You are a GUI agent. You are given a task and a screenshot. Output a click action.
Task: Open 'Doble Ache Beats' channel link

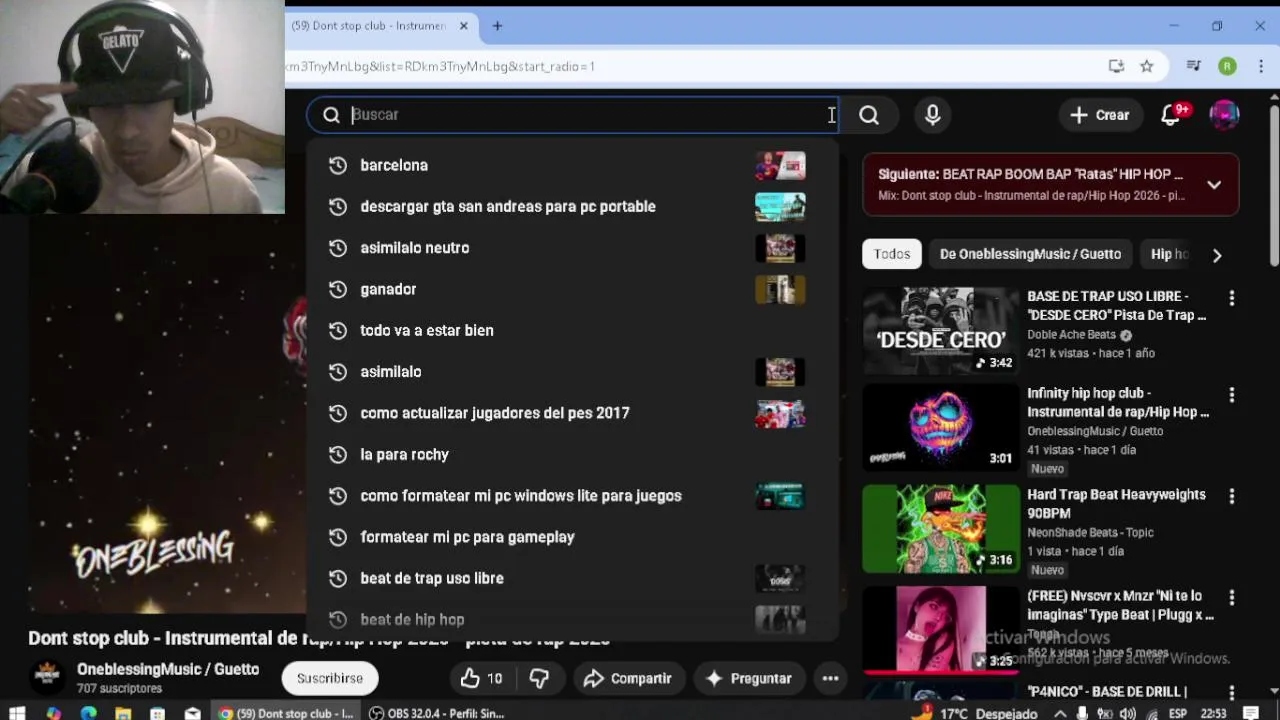(1071, 335)
